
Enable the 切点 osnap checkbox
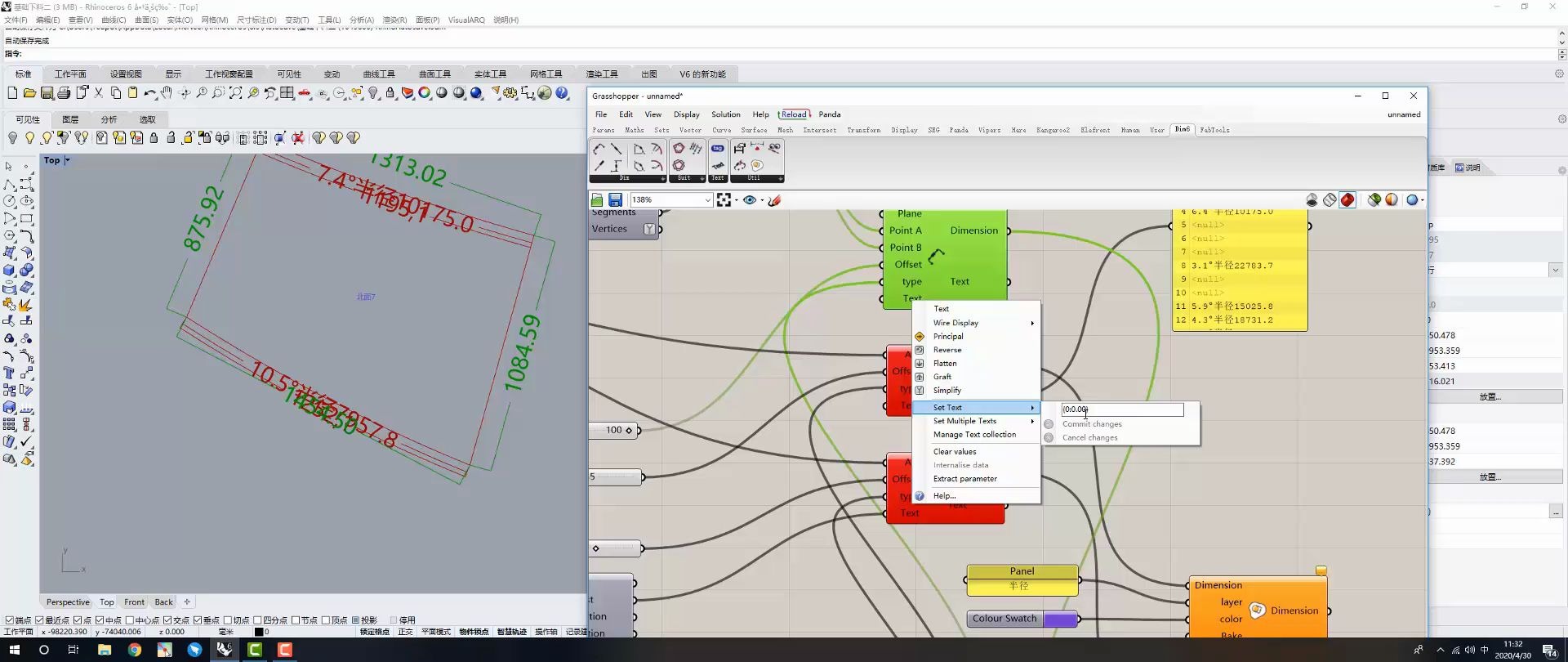(x=228, y=620)
